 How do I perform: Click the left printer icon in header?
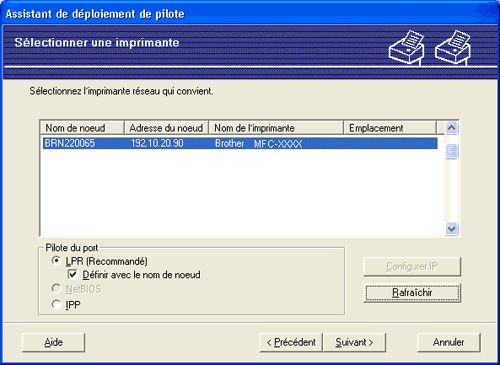coord(406,48)
